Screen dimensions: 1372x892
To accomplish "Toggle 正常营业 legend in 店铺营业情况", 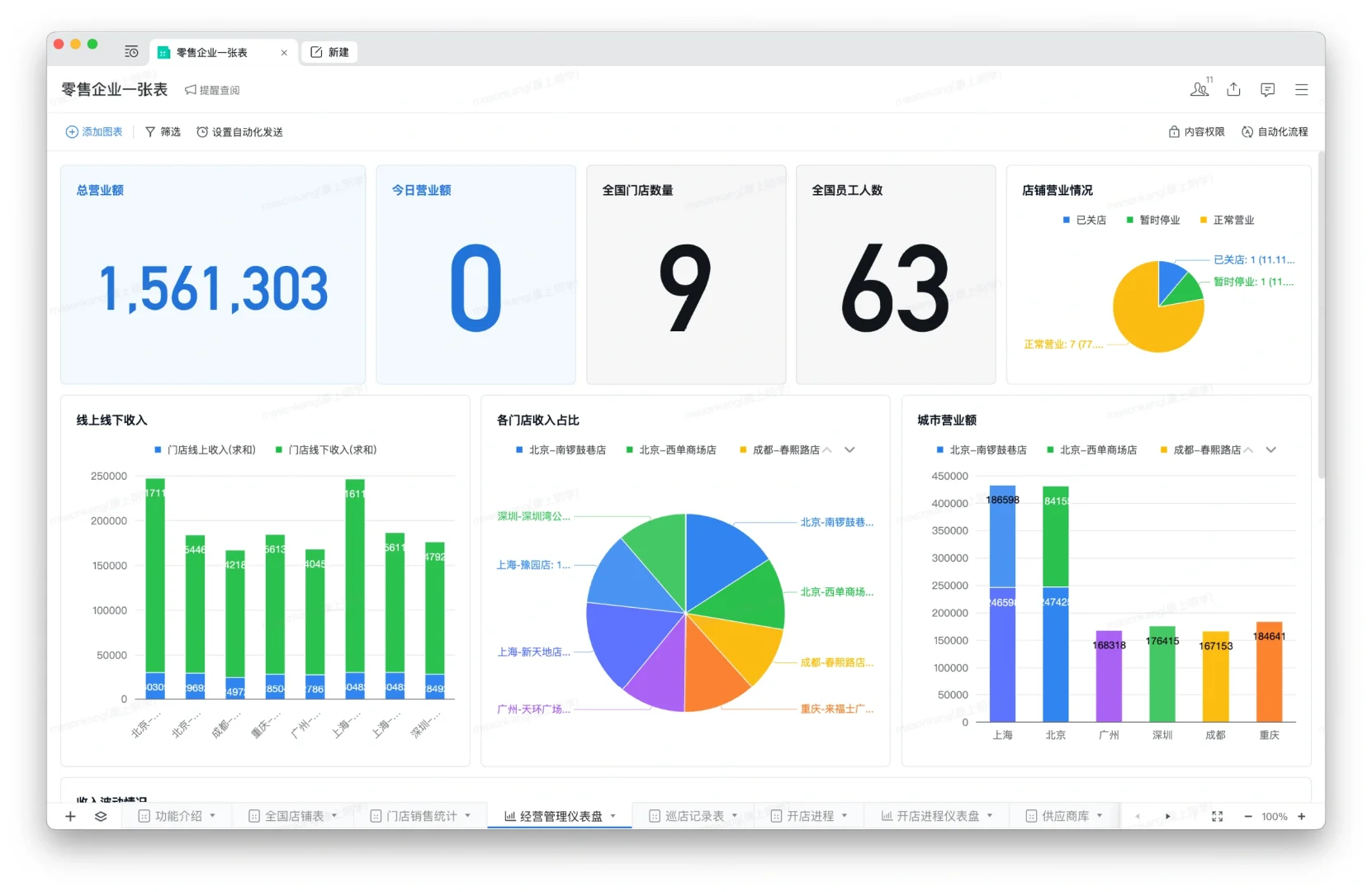I will coord(1228,221).
